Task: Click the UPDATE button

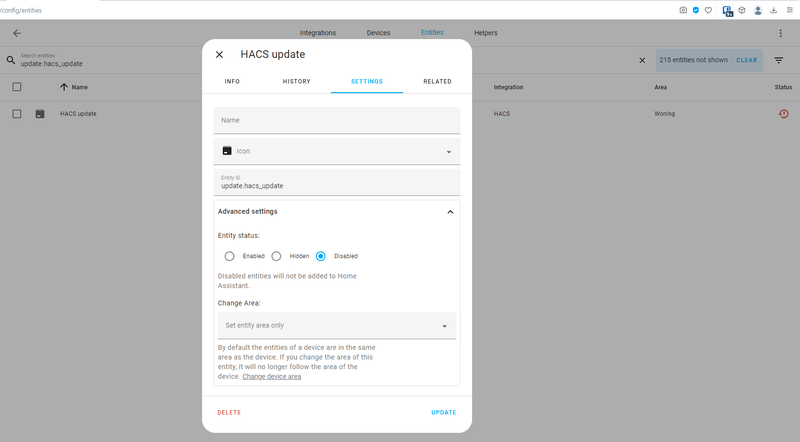Action: click(x=444, y=412)
